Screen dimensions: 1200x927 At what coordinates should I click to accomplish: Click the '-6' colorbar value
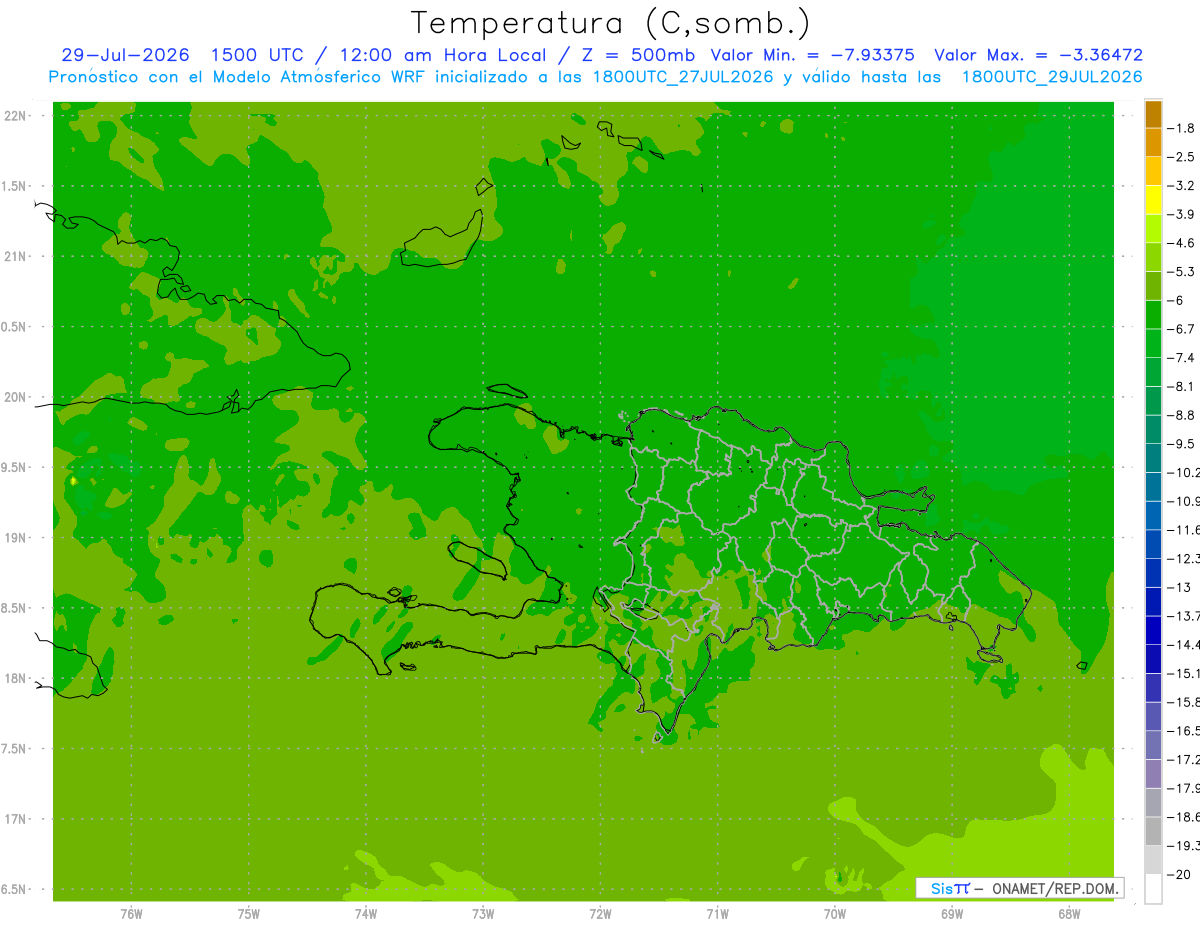pyautogui.click(x=1175, y=300)
